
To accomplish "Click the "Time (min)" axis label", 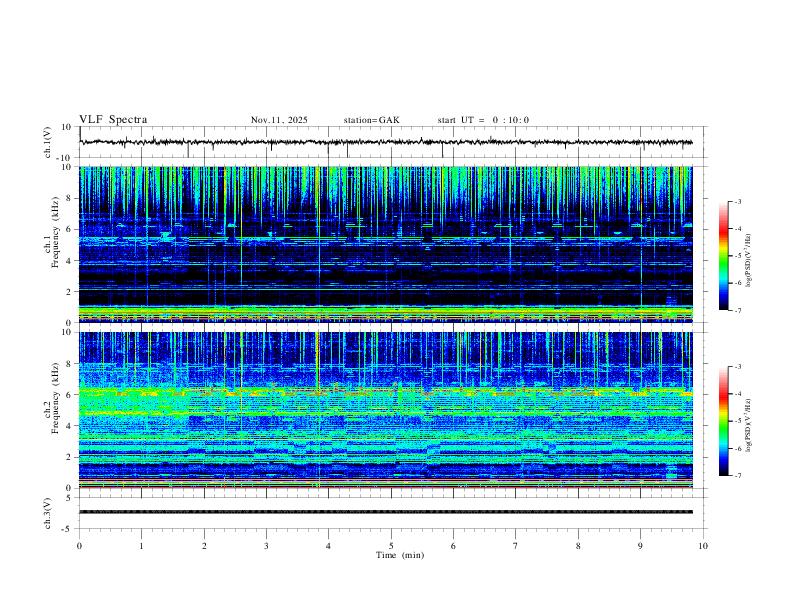I will (x=400, y=555).
